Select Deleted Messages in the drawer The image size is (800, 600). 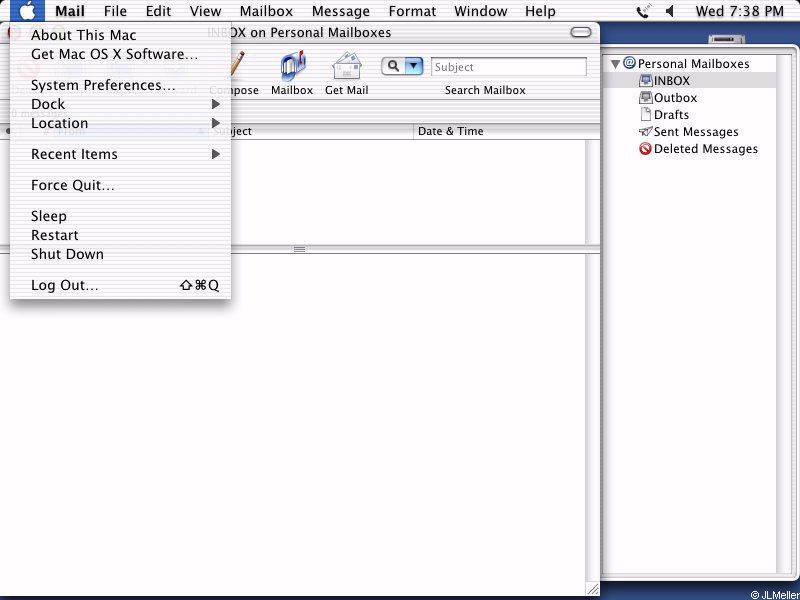[x=706, y=149]
